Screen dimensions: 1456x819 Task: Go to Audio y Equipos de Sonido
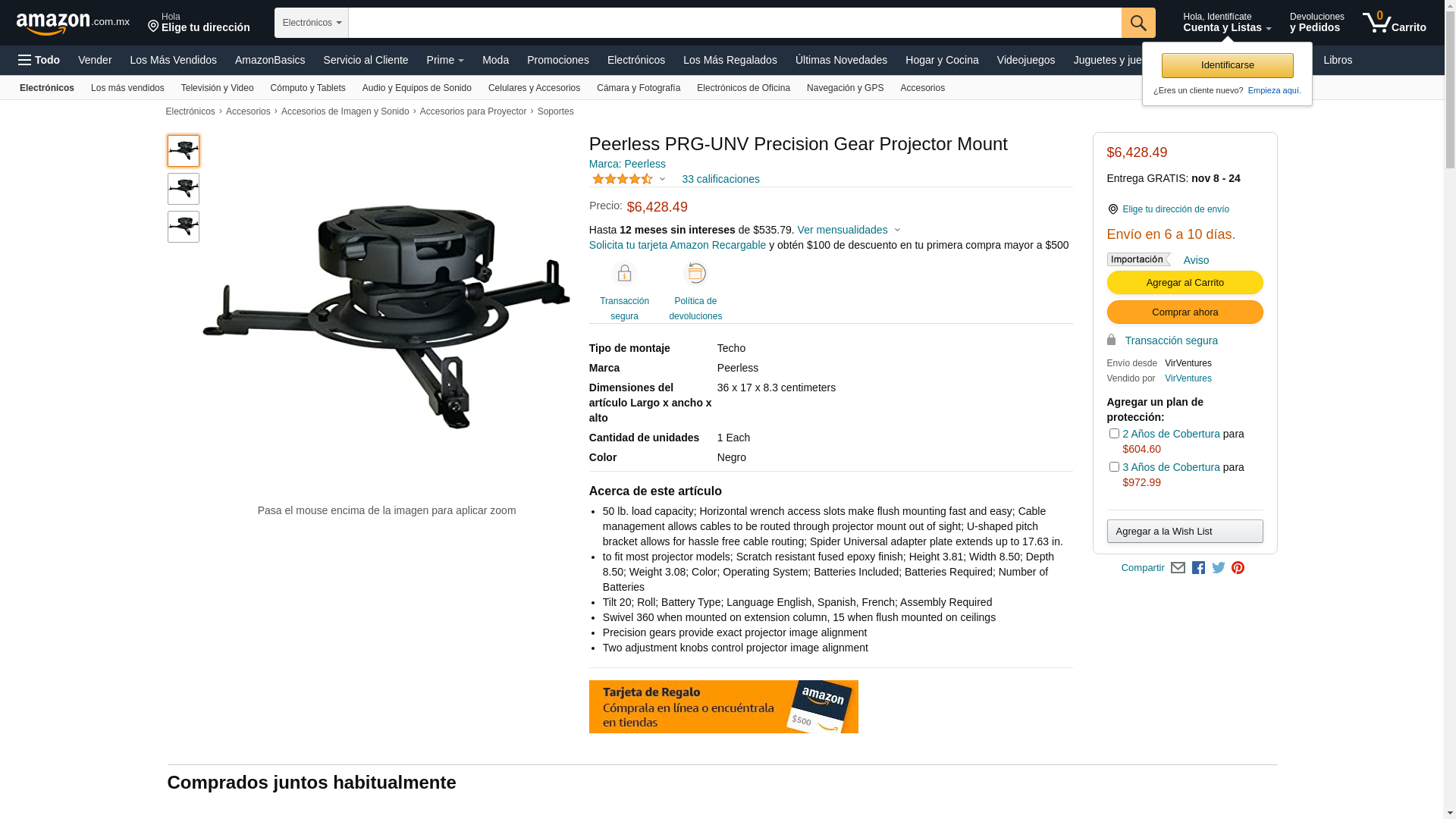pos(417,88)
